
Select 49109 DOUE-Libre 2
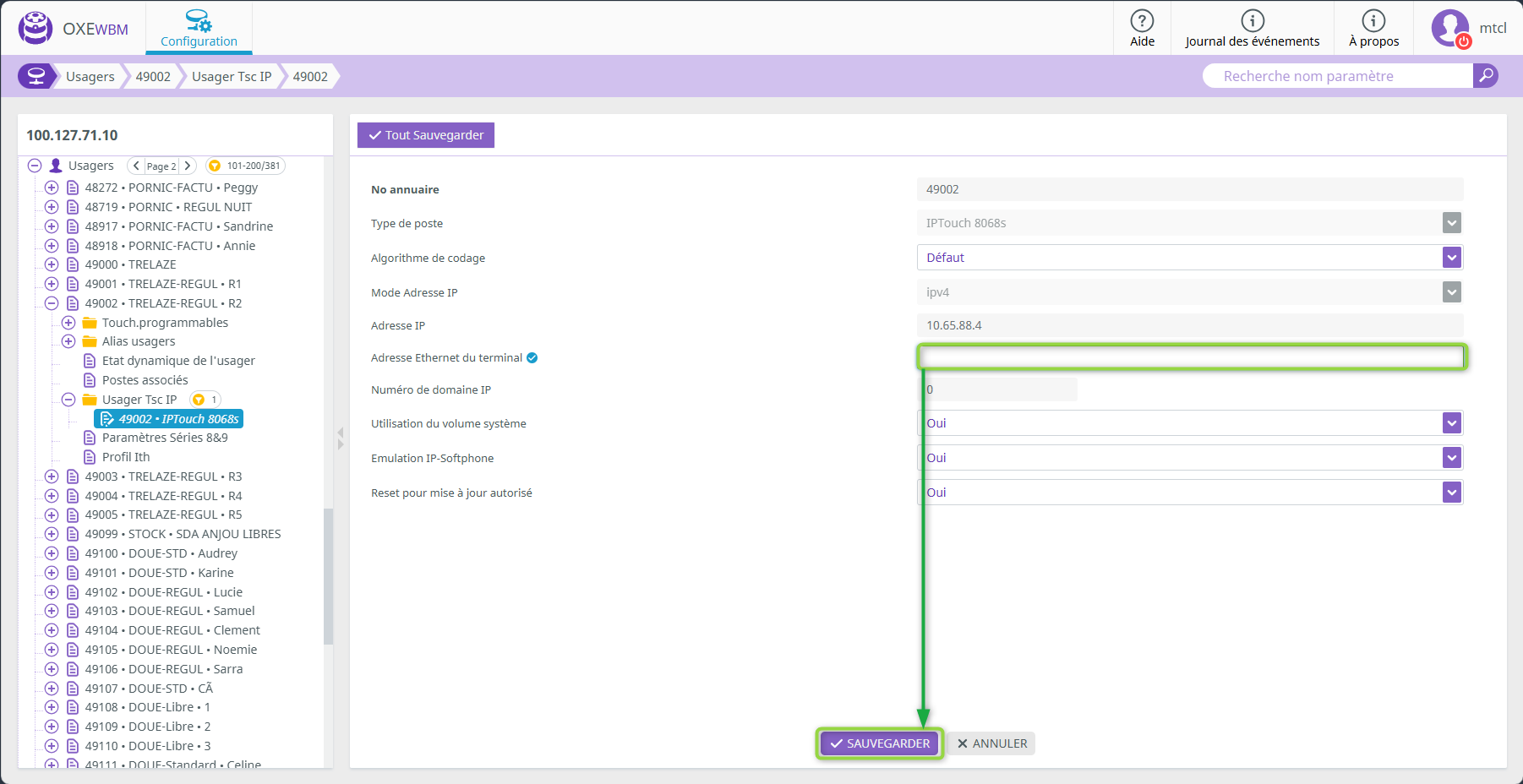point(148,727)
